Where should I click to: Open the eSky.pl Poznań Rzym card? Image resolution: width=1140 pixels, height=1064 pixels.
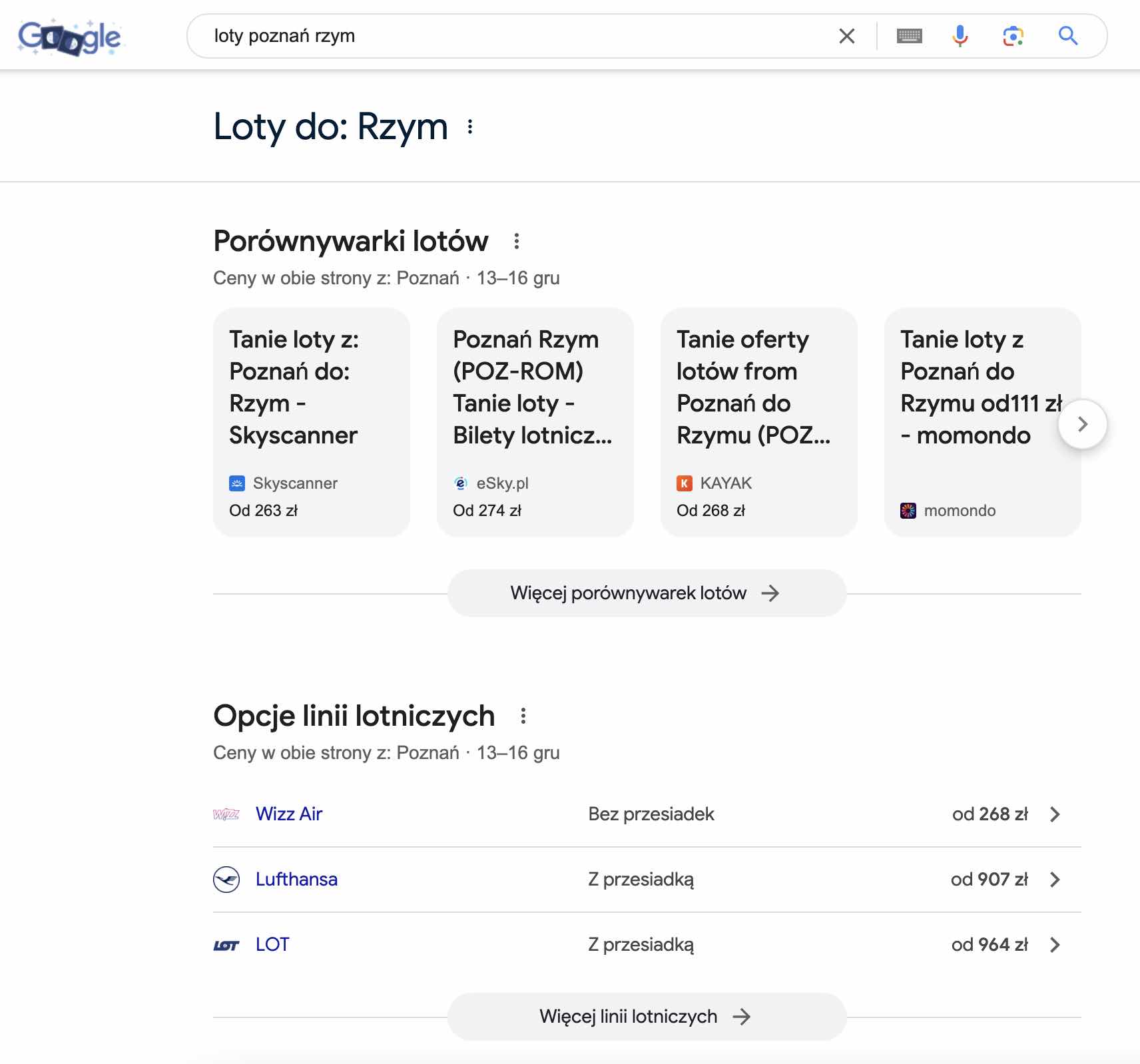pos(535,421)
